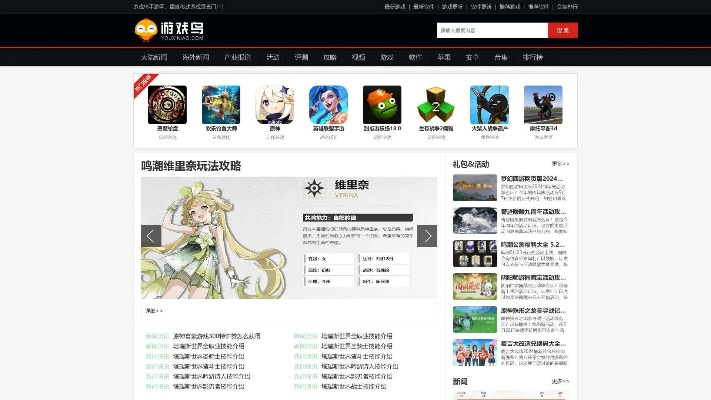Open the grass block number 2 game icon
The width and height of the screenshot is (711, 400).
(436, 105)
